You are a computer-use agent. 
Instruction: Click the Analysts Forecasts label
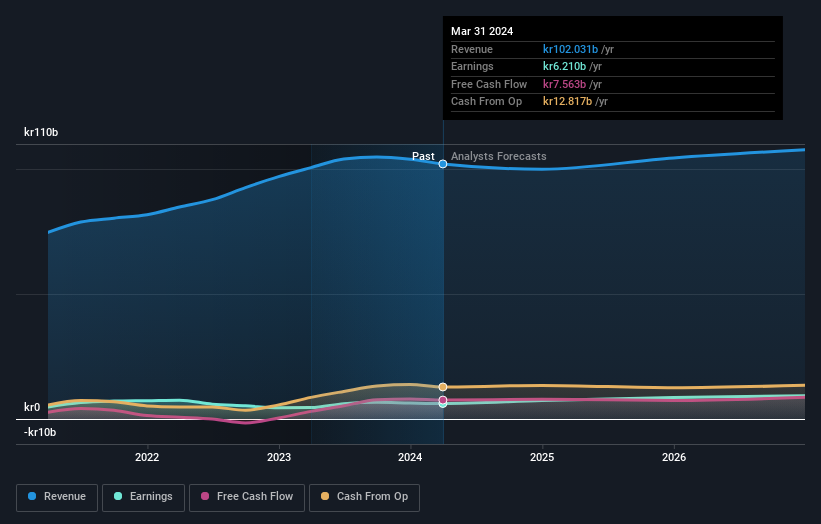(x=498, y=156)
